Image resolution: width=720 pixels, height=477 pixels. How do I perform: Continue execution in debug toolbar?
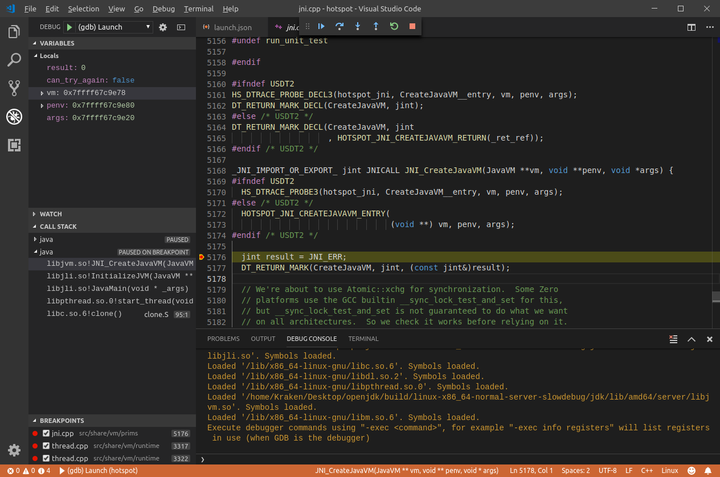pyautogui.click(x=321, y=26)
